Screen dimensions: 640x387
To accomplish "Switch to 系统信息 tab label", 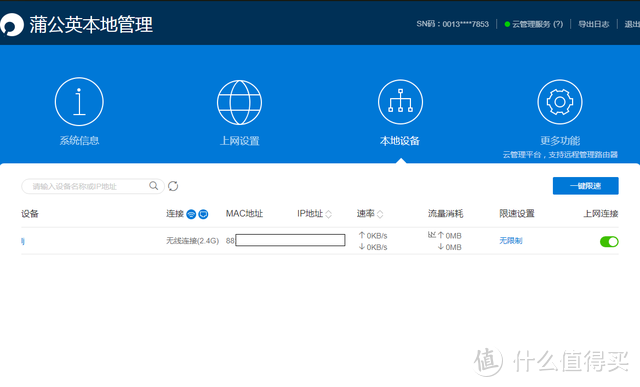I will click(x=79, y=141).
